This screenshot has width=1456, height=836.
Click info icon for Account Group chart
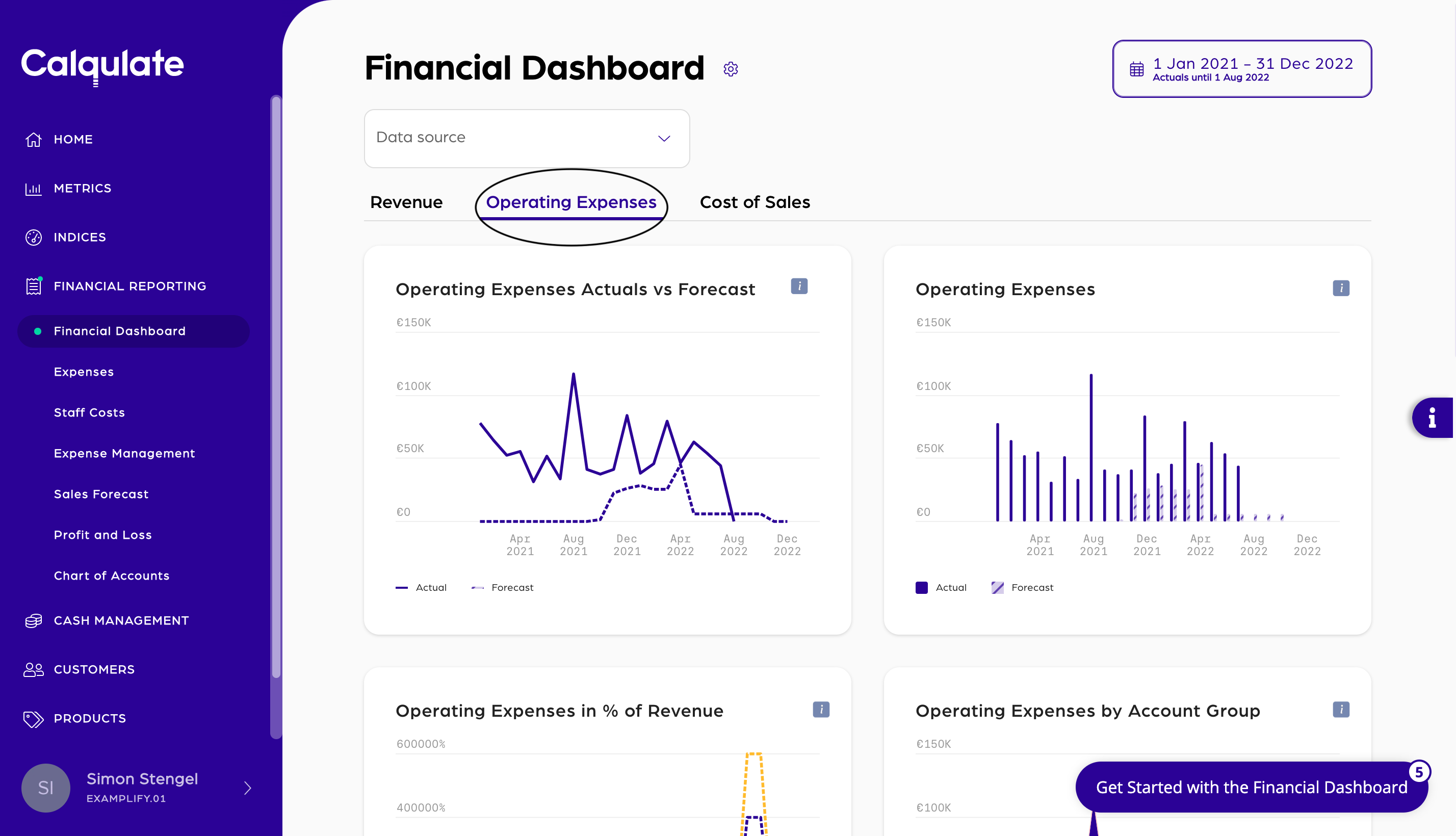pos(1341,710)
